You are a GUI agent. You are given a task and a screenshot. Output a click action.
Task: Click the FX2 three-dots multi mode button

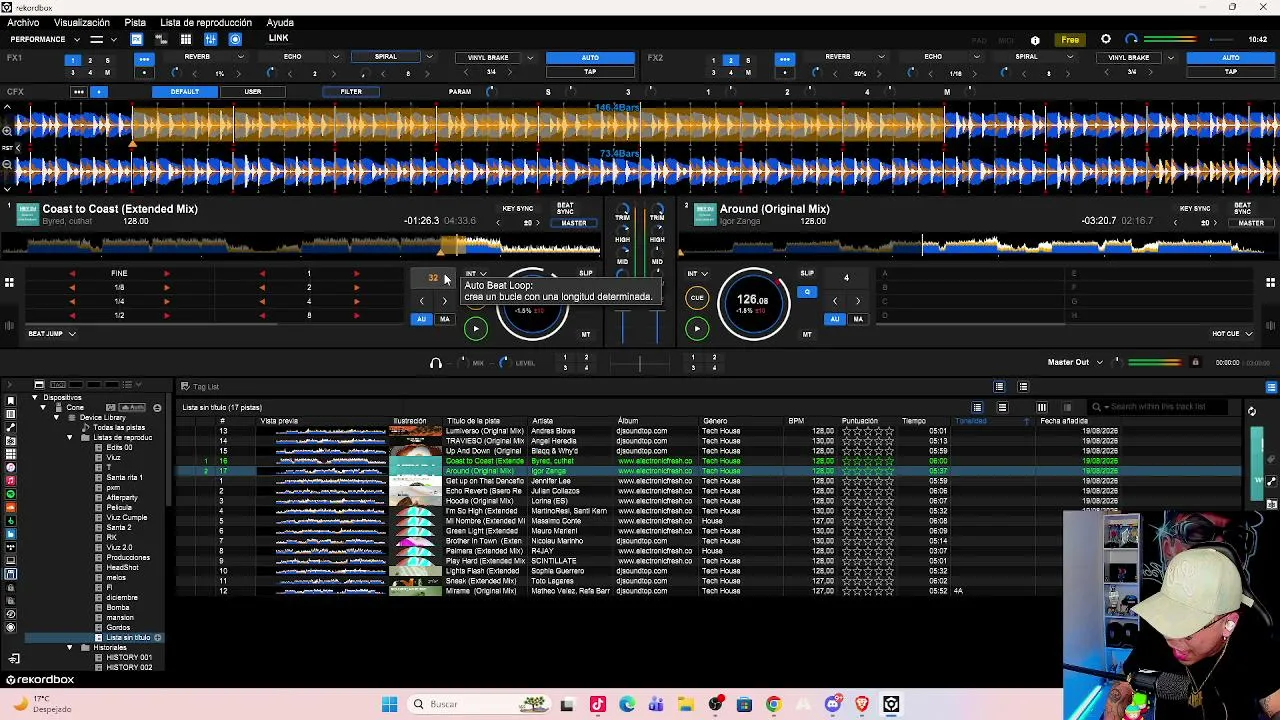pyautogui.click(x=785, y=59)
